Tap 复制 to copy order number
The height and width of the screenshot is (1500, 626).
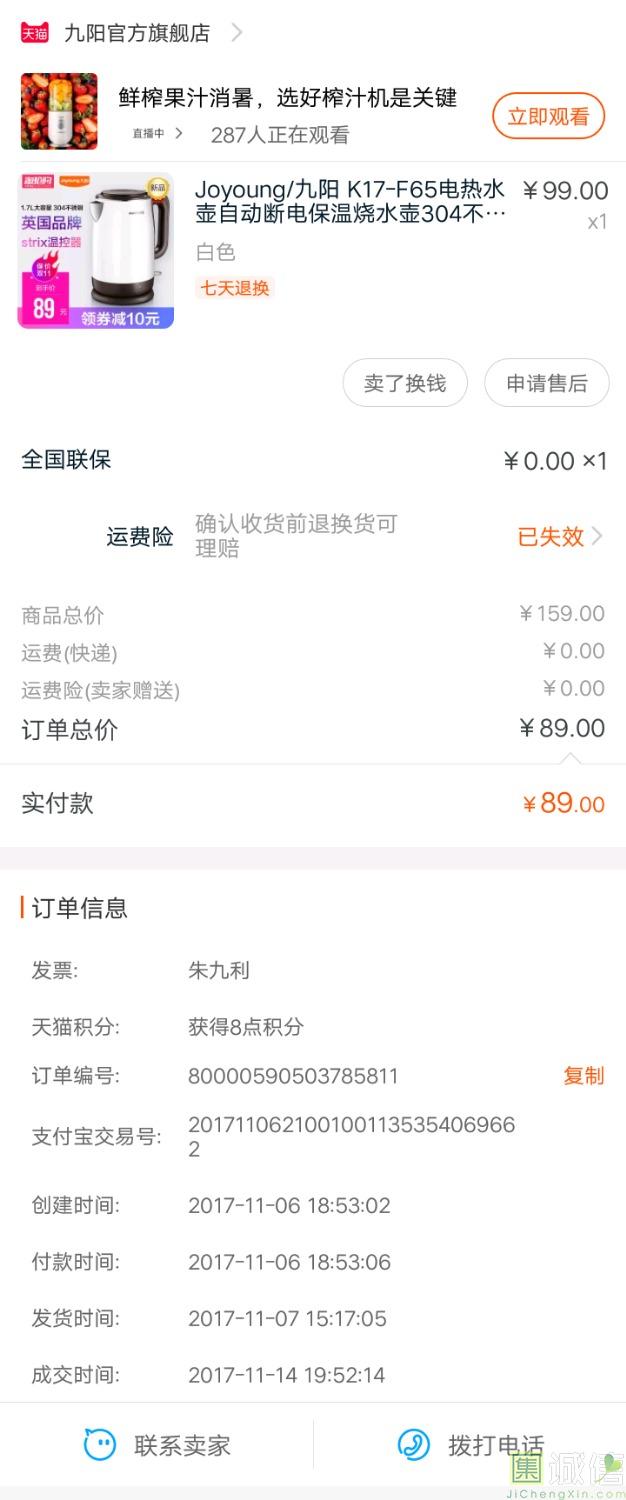[x=584, y=1076]
